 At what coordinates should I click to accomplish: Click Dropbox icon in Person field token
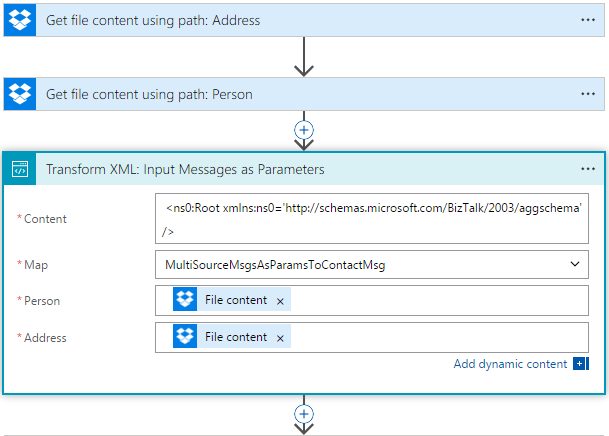pos(185,299)
